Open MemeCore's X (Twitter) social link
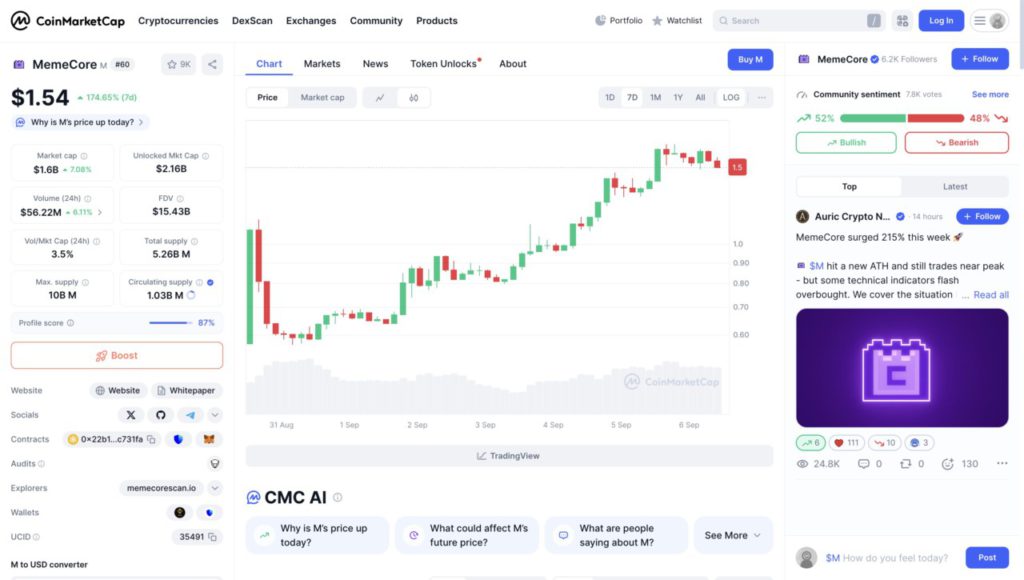Screen dimensions: 1024x580 (x=131, y=415)
